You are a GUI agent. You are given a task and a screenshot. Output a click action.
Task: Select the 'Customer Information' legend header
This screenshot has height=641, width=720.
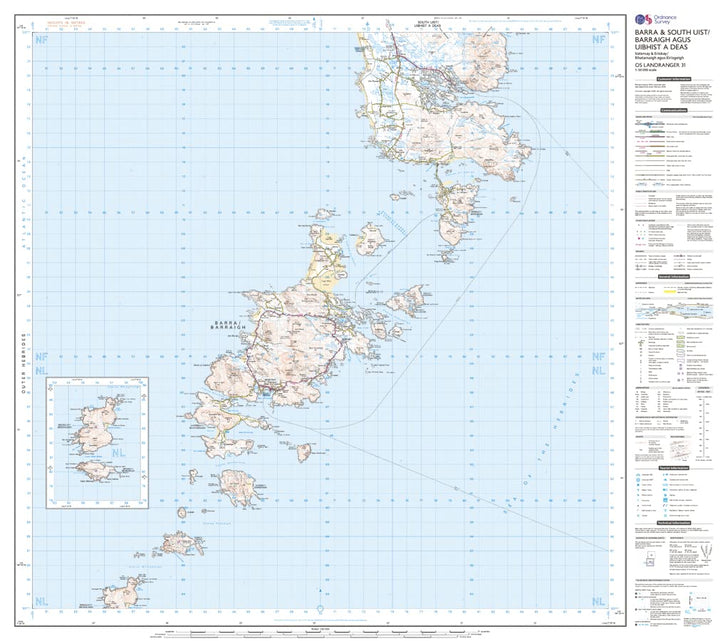coord(674,79)
